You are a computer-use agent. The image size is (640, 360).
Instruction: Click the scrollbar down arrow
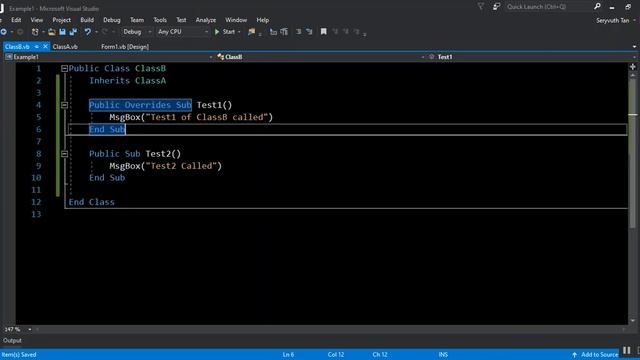tap(633, 321)
